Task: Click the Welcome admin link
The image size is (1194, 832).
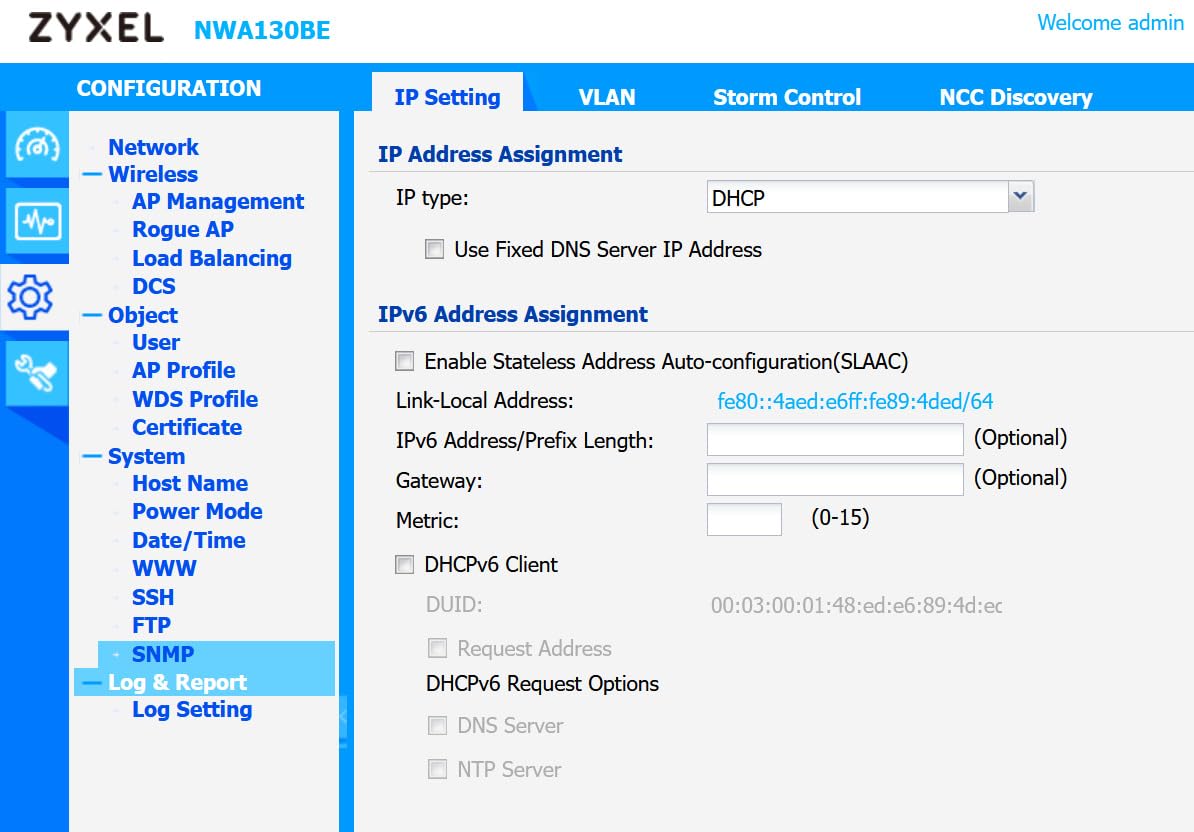Action: (1110, 22)
